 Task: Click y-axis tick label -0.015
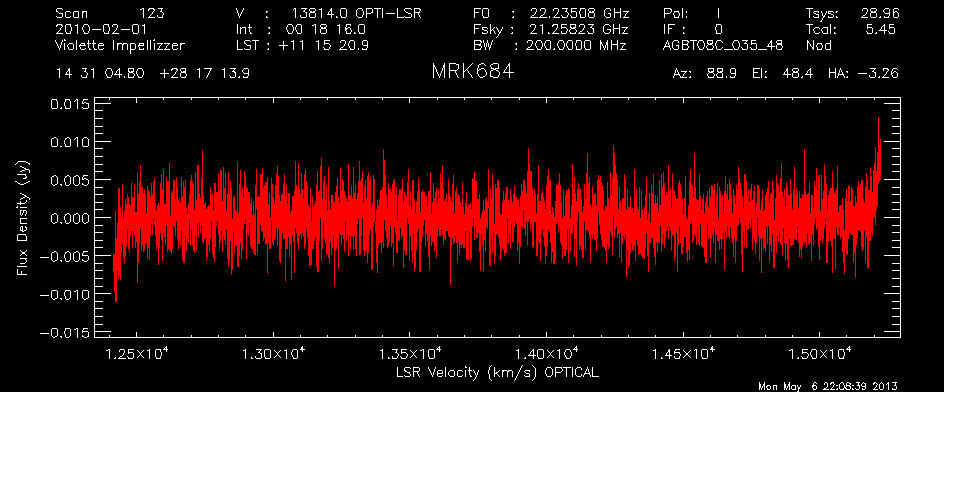click(64, 332)
